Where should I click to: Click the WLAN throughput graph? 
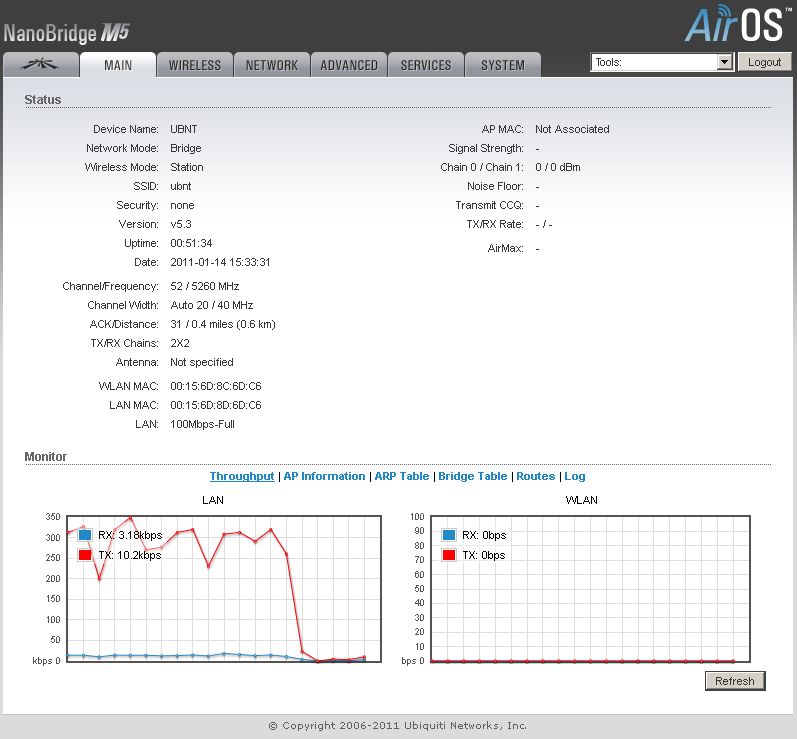click(590, 589)
